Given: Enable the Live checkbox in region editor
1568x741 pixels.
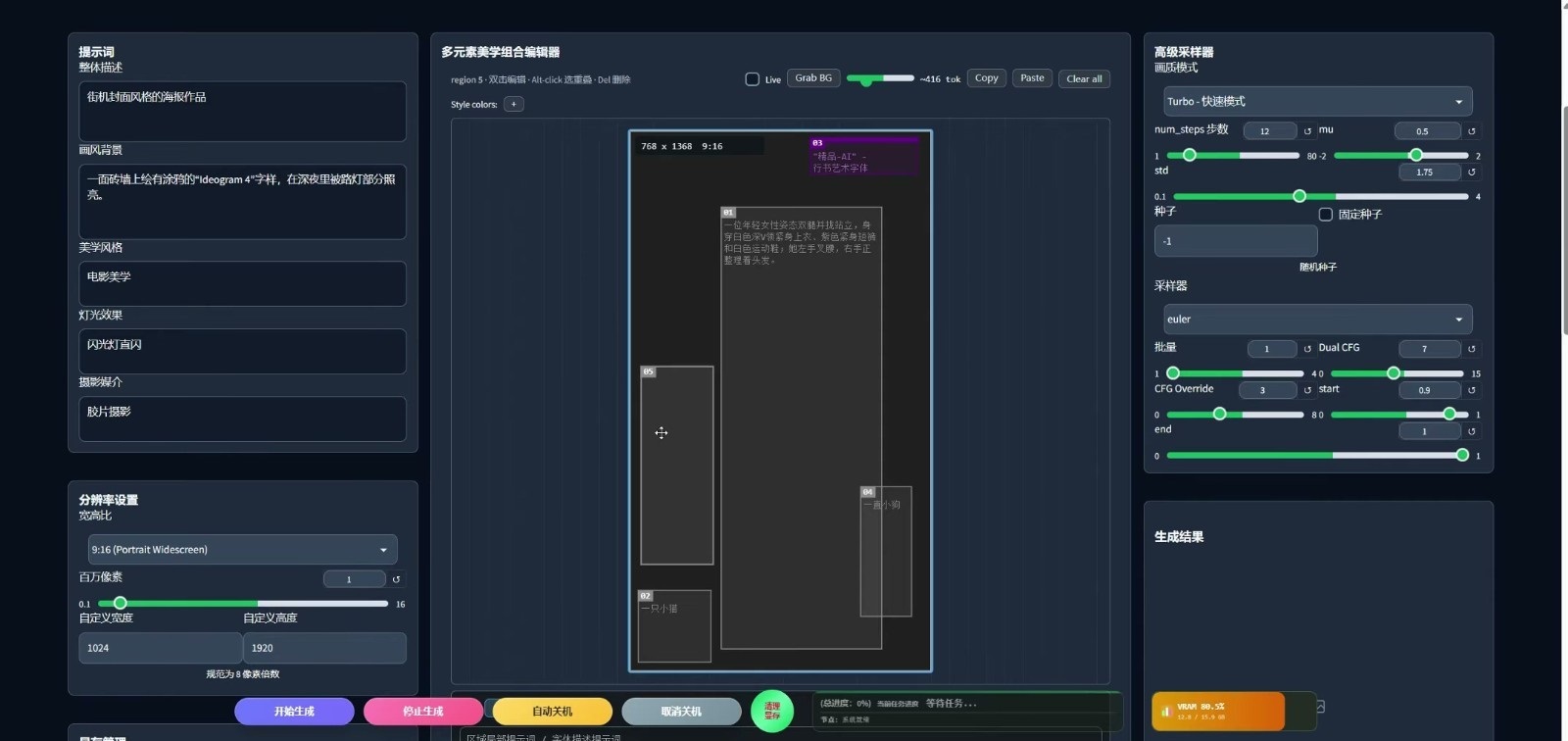Looking at the screenshot, I should [x=752, y=79].
